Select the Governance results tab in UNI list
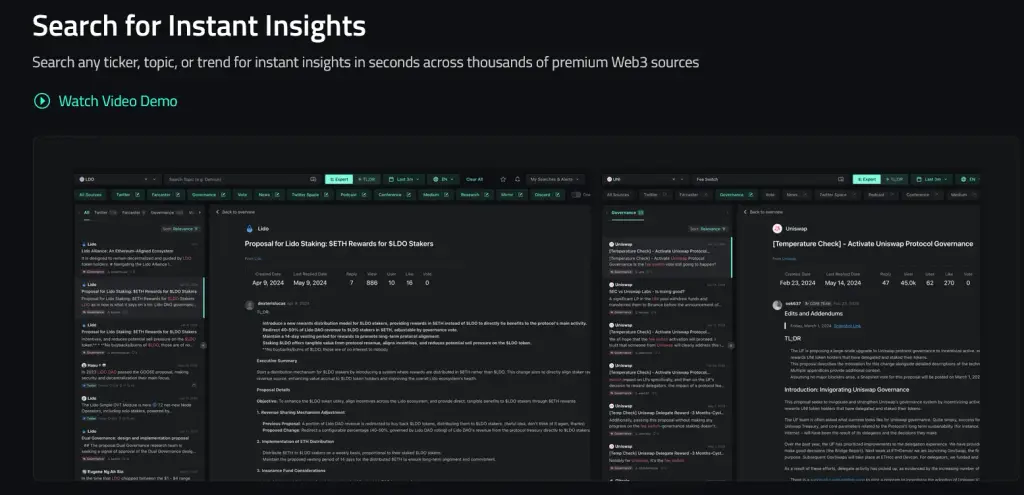 tap(628, 212)
